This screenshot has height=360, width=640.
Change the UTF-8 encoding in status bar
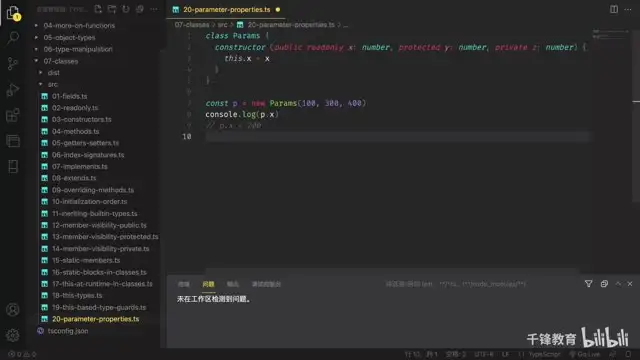click(484, 354)
